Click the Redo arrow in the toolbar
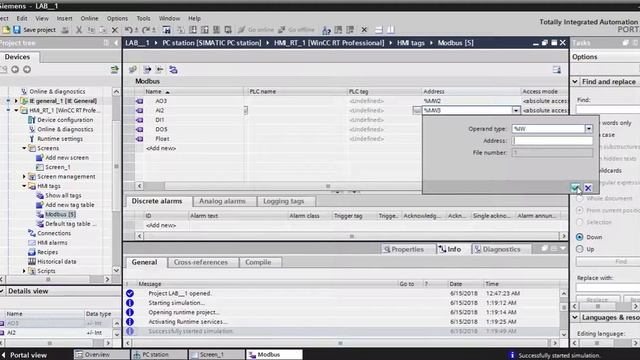This screenshot has height=360, width=640. [146, 30]
